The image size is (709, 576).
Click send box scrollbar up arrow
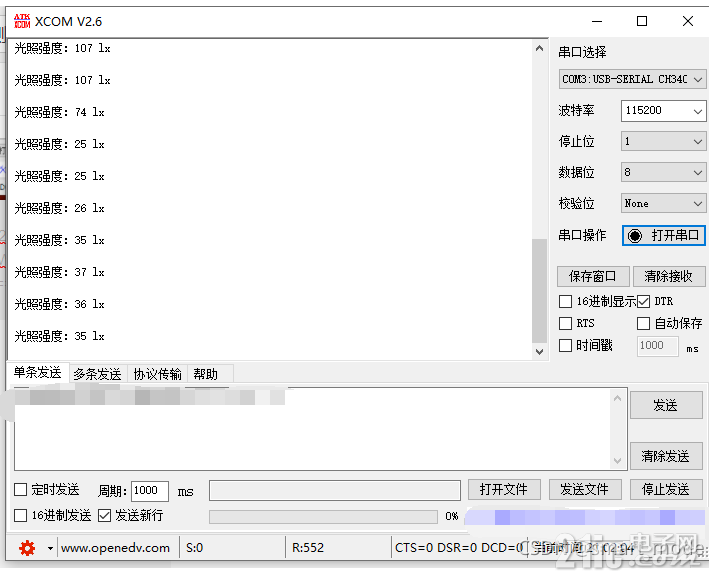point(618,398)
